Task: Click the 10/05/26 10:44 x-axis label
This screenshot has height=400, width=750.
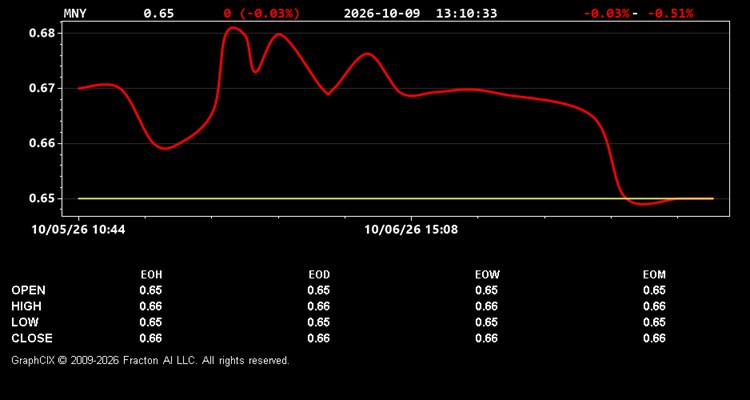Action: coord(78,230)
